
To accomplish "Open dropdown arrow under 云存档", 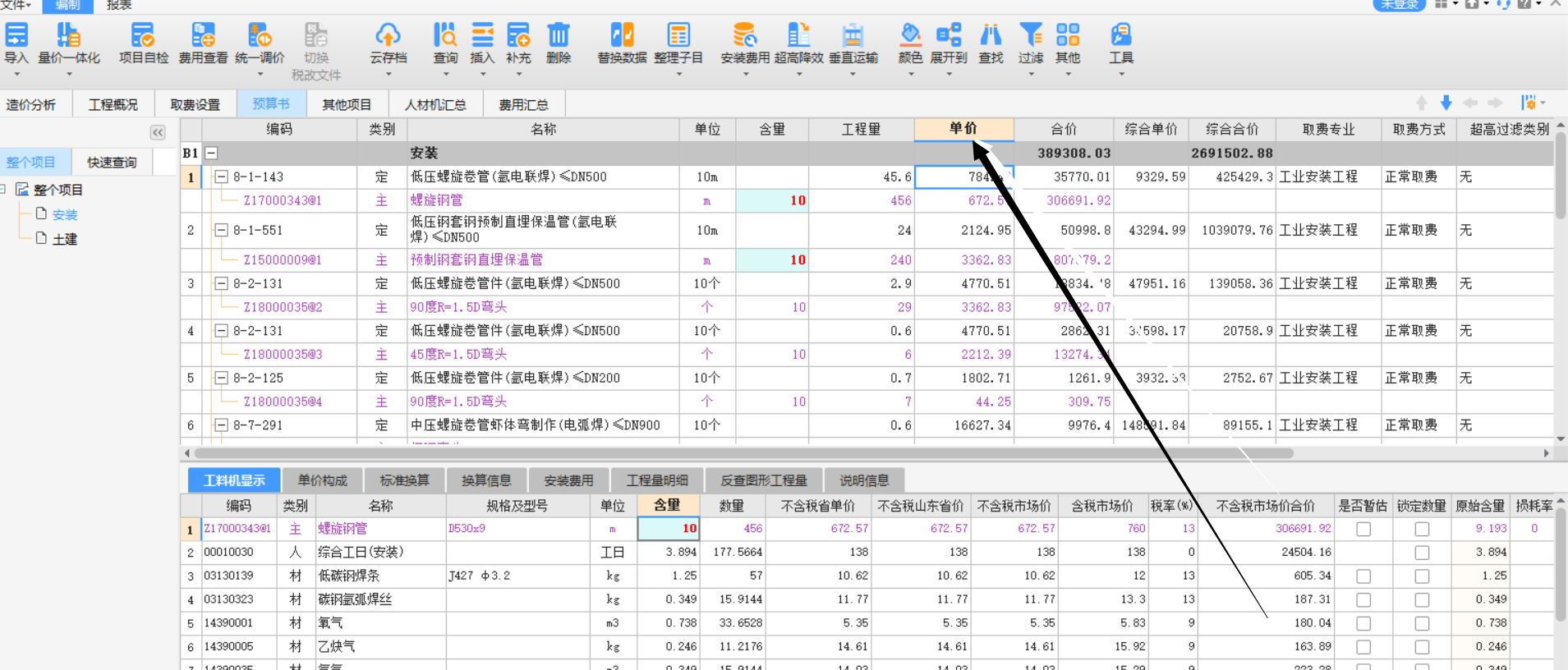I will click(x=388, y=74).
